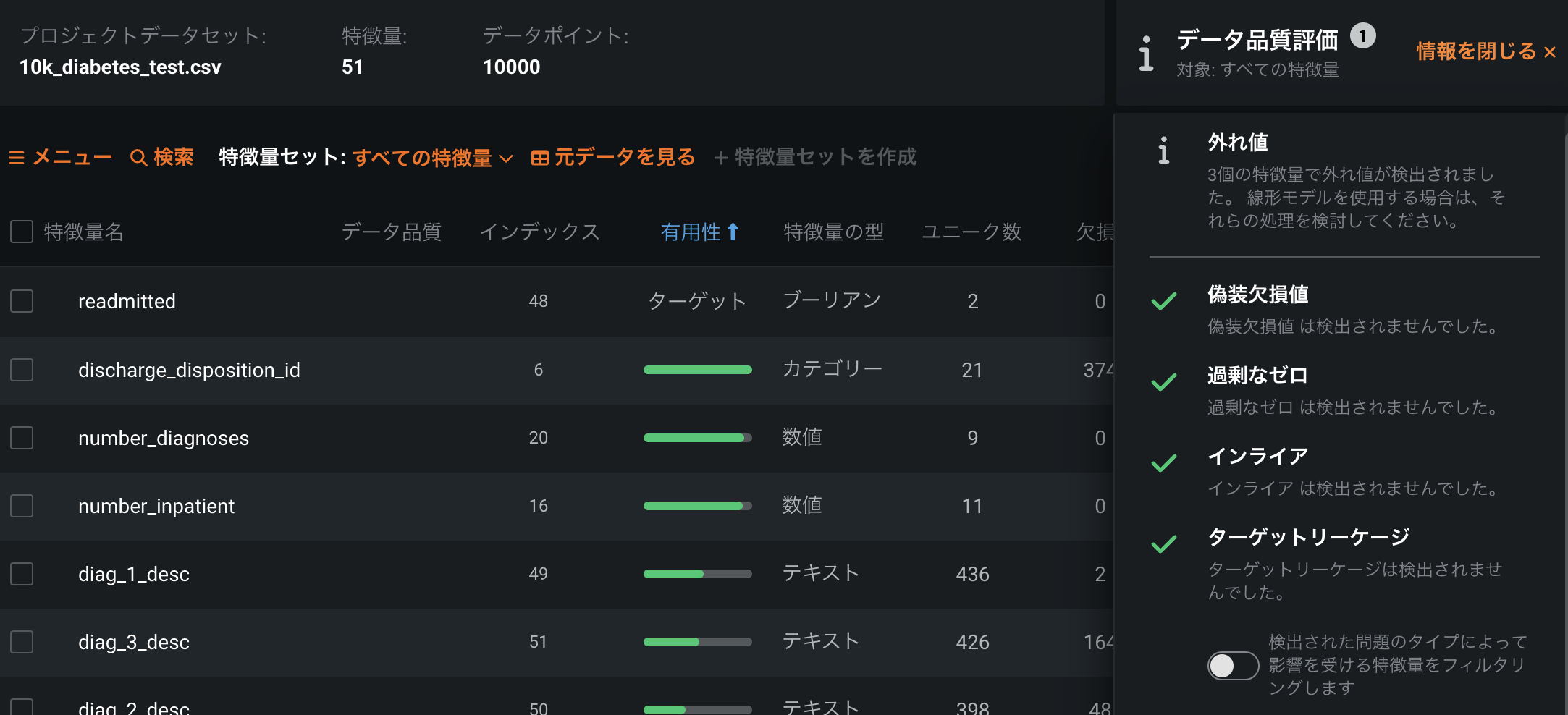Close the data quality info panel
This screenshot has height=715, width=1568.
click(1485, 52)
